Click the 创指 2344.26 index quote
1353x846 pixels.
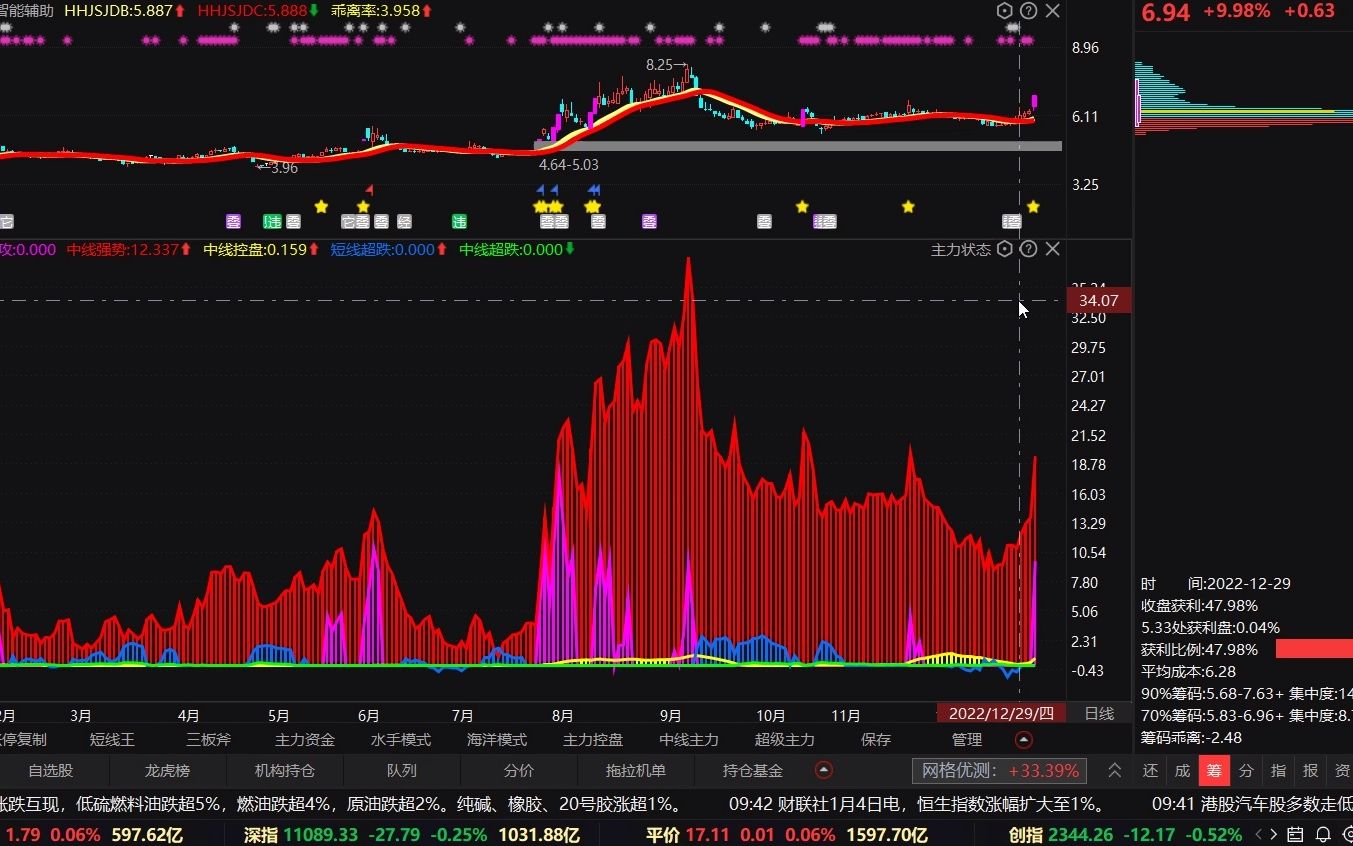[1125, 834]
